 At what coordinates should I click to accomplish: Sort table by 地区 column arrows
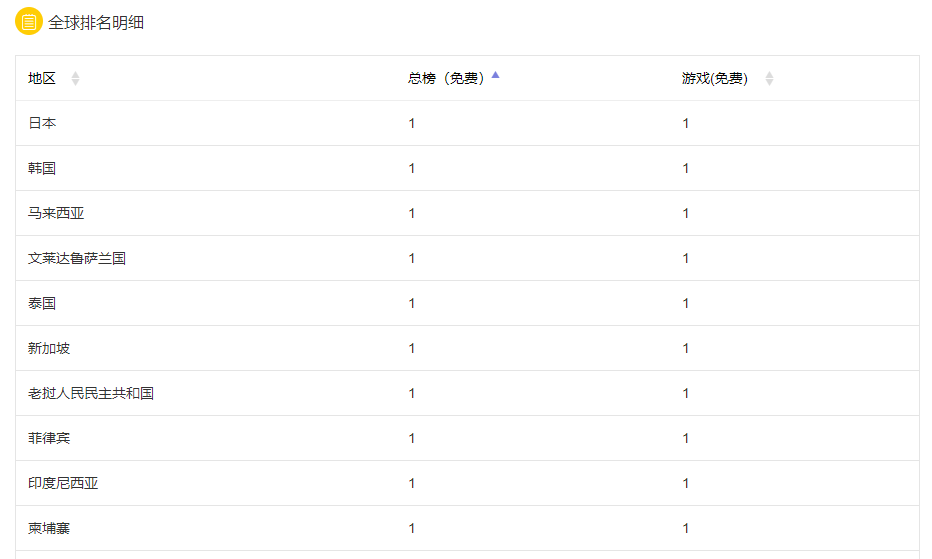[x=75, y=79]
